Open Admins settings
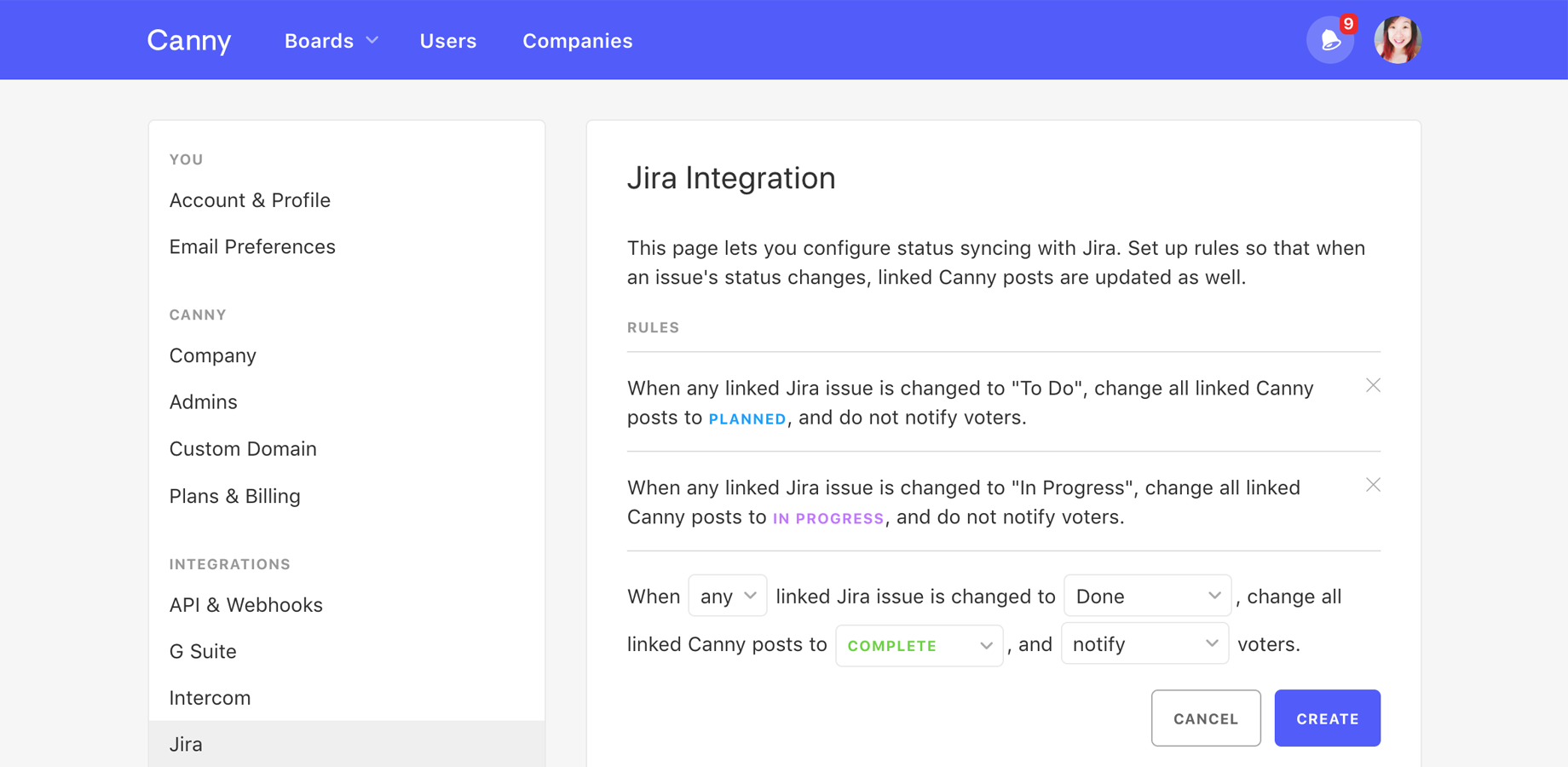1568x767 pixels. coord(204,401)
